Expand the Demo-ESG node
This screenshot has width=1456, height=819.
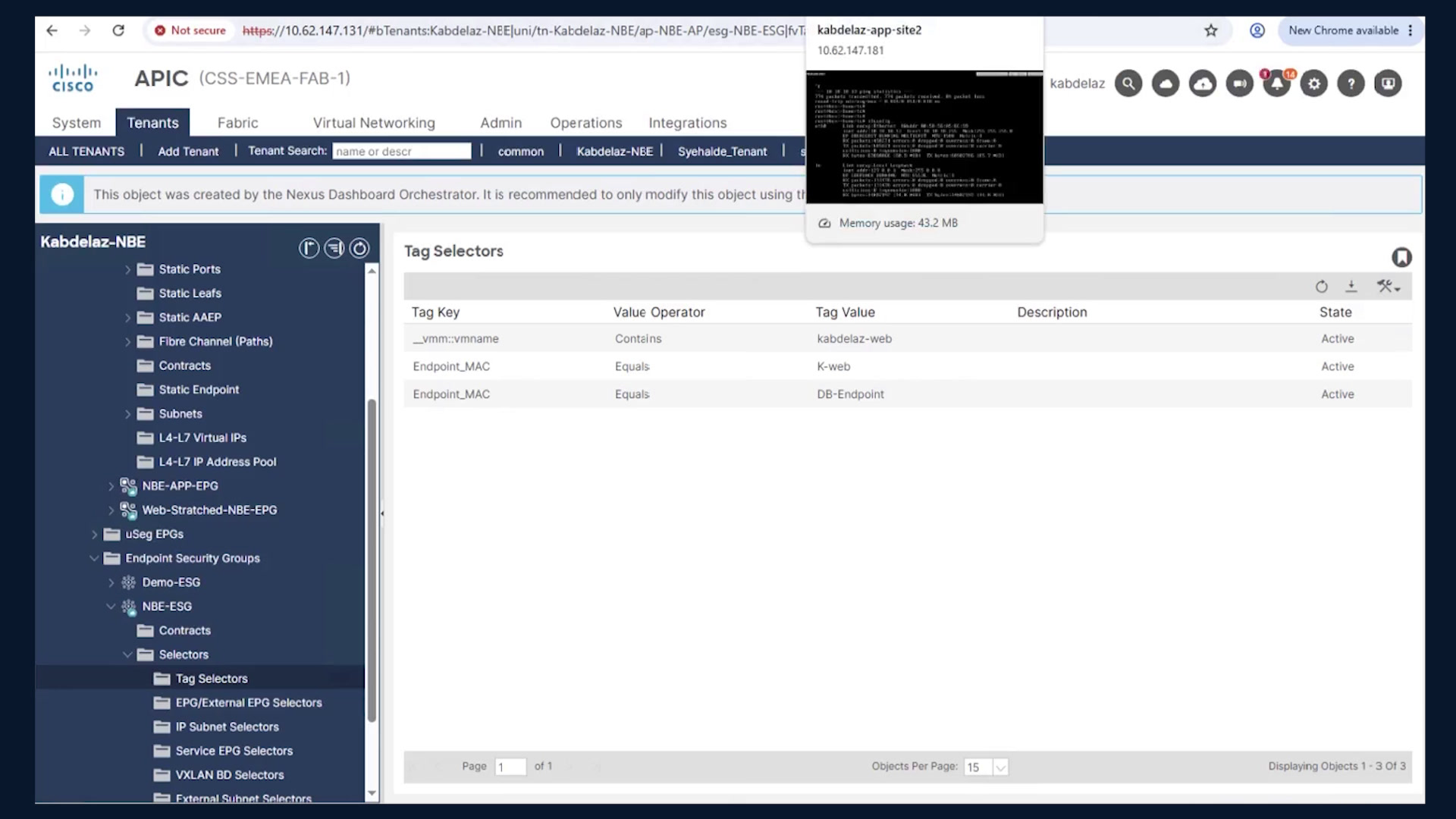(111, 583)
